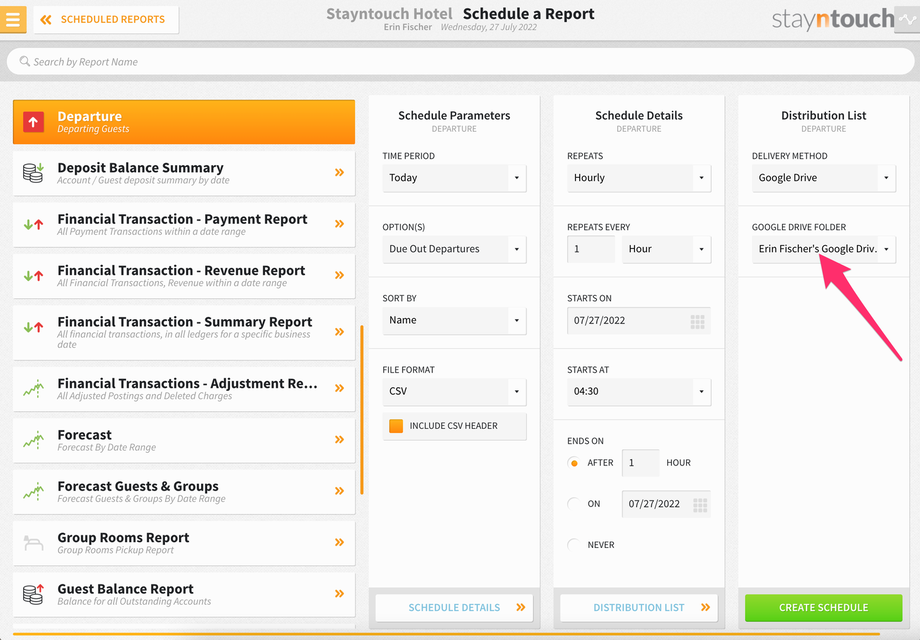Open the Option(s) Due Out Departures dropdown
Image resolution: width=920 pixels, height=640 pixels.
tap(454, 249)
